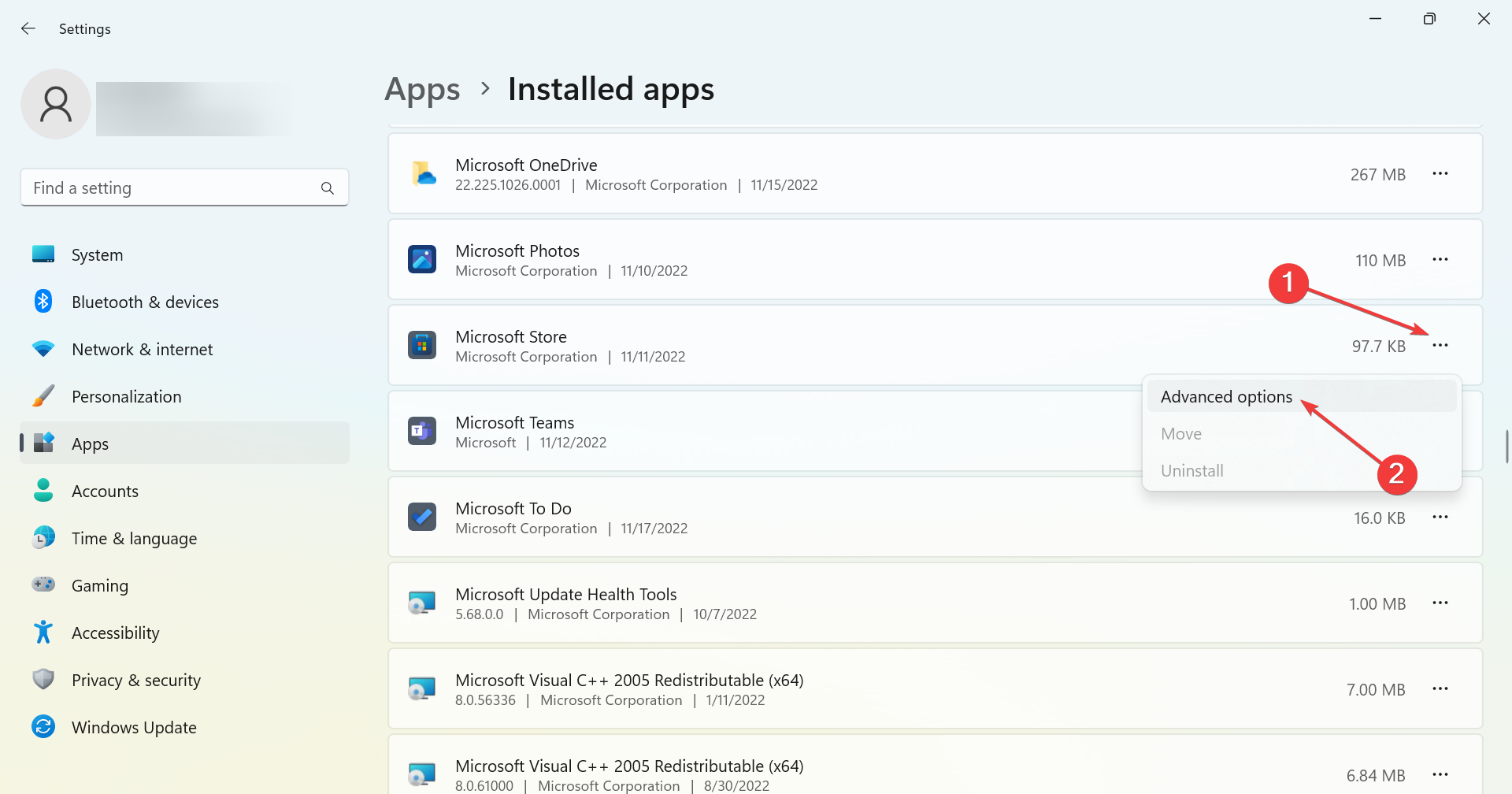This screenshot has width=1512, height=794.
Task: Open more options for Microsoft OneDrive
Action: click(x=1440, y=173)
